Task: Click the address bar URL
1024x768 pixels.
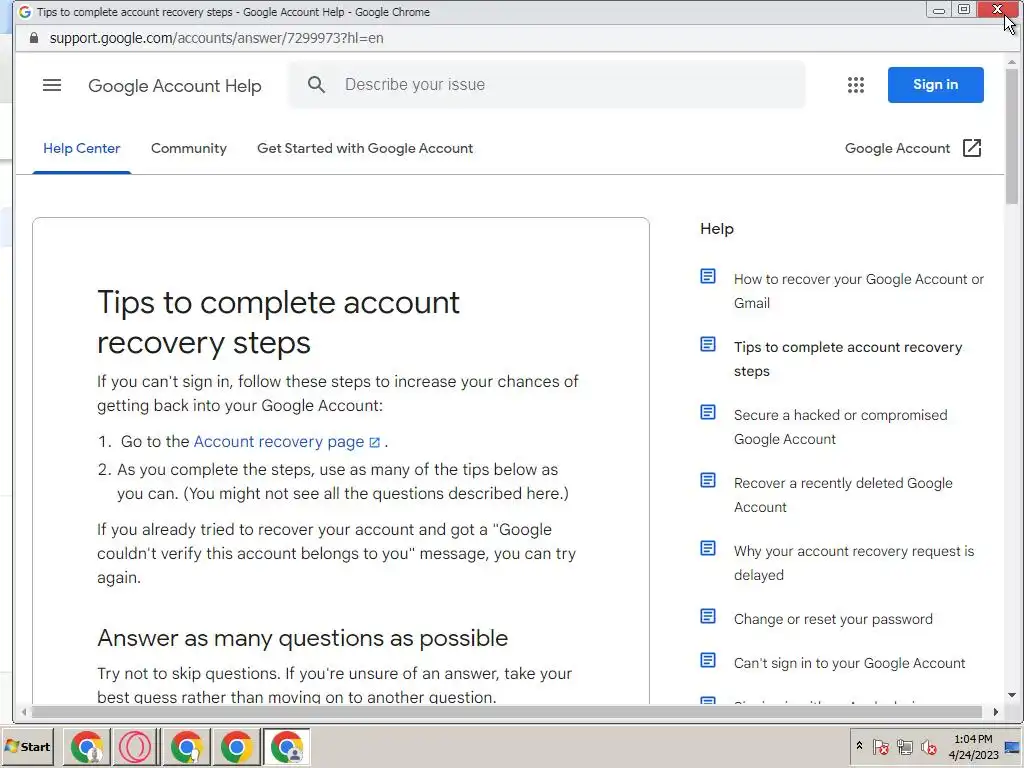Action: click(216, 38)
